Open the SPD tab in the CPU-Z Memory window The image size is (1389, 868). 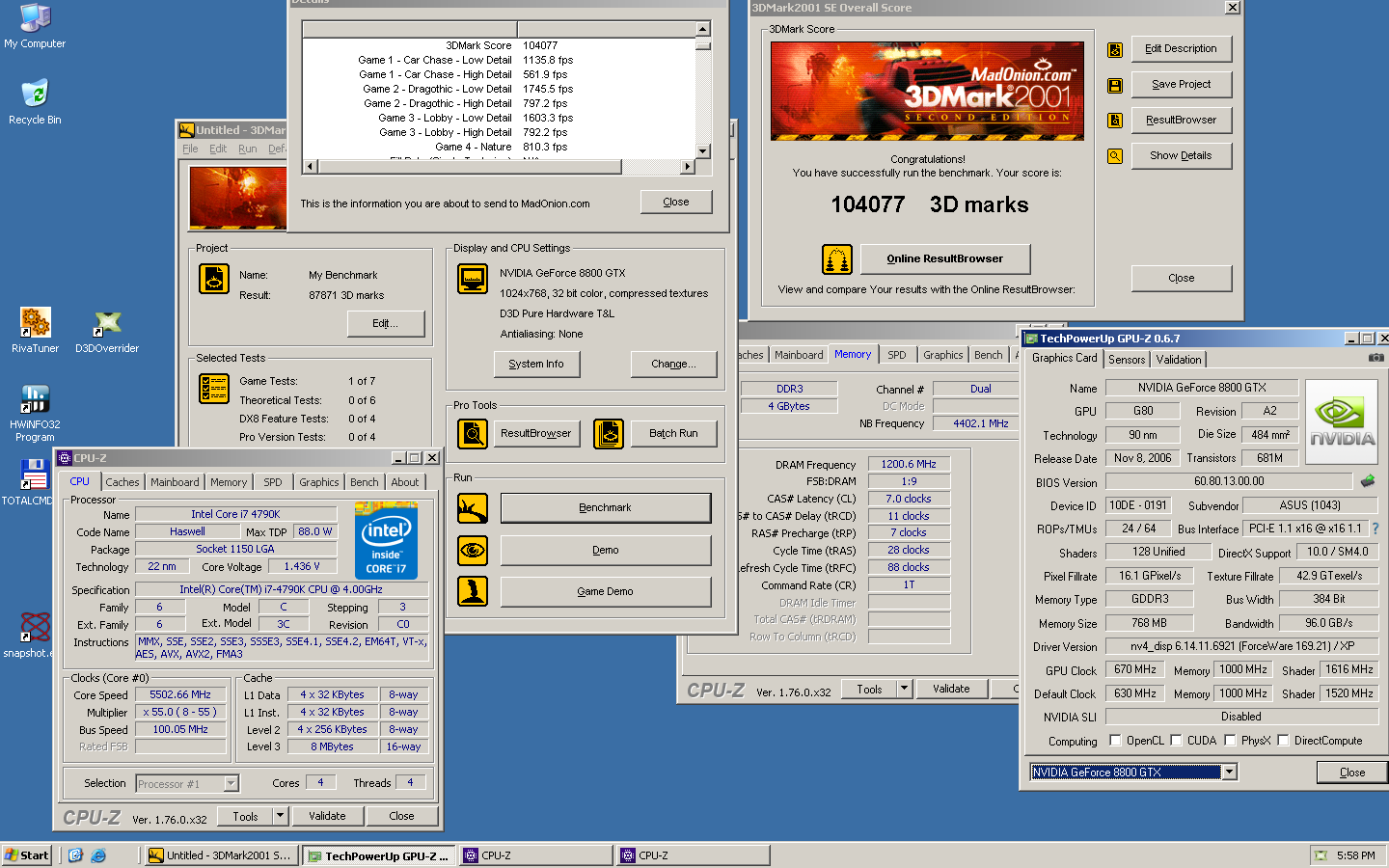click(897, 355)
